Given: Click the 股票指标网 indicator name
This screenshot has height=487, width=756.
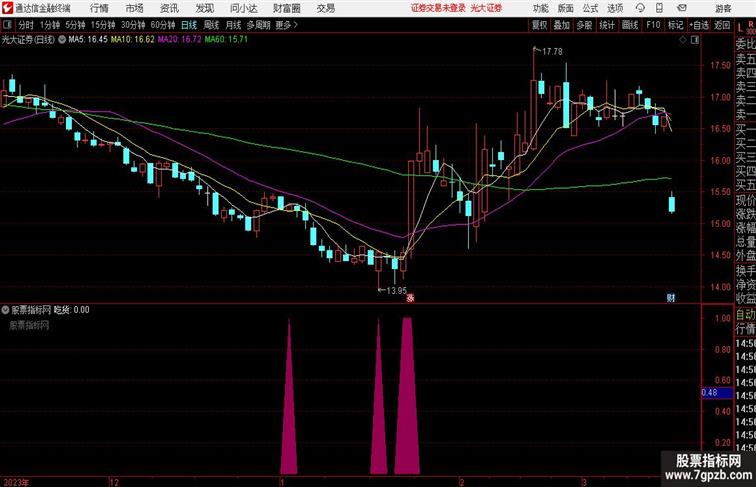Looking at the screenshot, I should pyautogui.click(x=31, y=310).
